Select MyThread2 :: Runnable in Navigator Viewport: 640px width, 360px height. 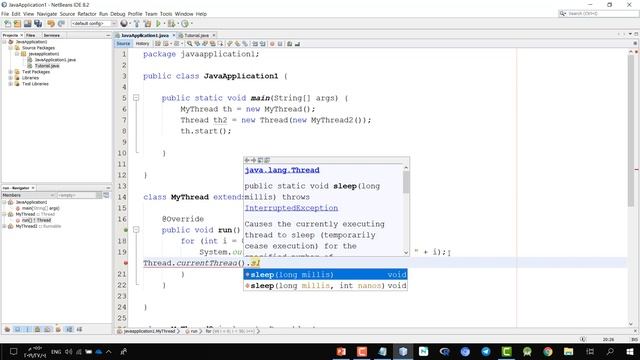tap(38, 226)
